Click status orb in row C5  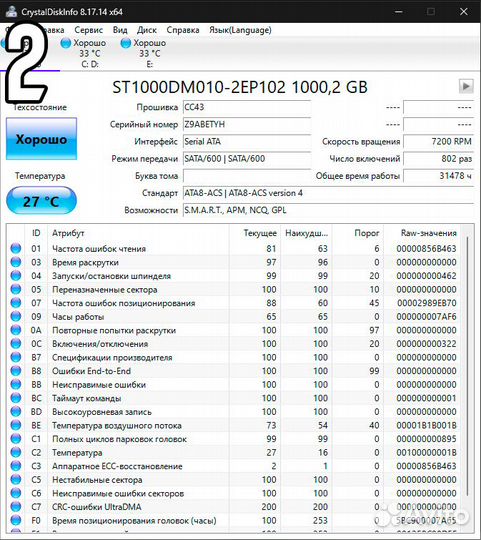(x=15, y=479)
